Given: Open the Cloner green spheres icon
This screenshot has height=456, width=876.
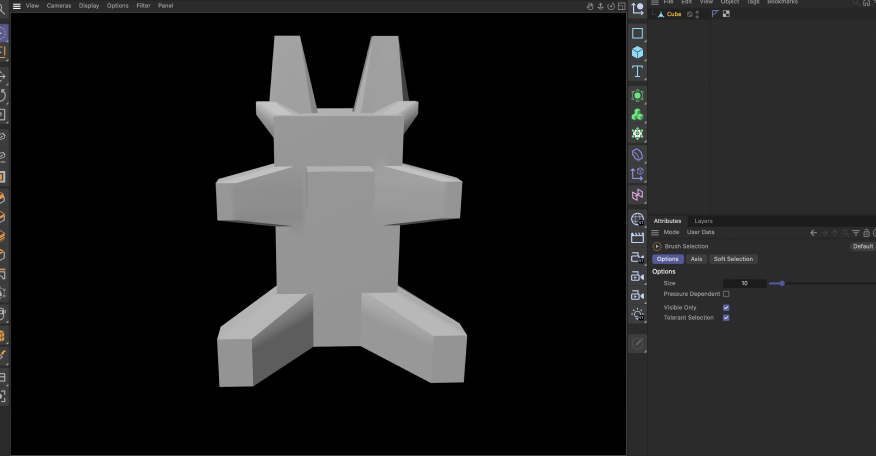Looking at the screenshot, I should [637, 114].
